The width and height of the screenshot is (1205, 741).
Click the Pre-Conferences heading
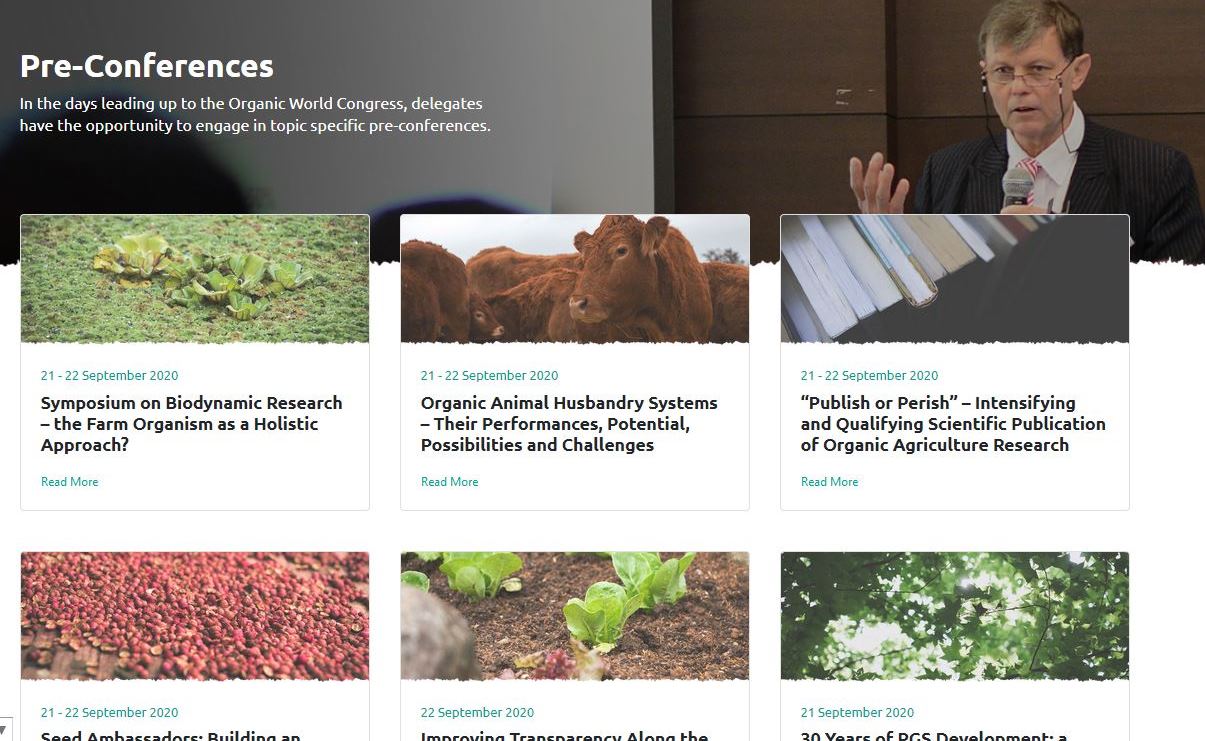coord(147,66)
